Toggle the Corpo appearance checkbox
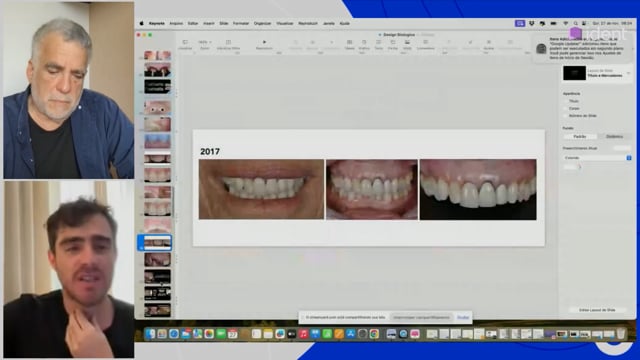The width and height of the screenshot is (640, 360). pyautogui.click(x=566, y=108)
